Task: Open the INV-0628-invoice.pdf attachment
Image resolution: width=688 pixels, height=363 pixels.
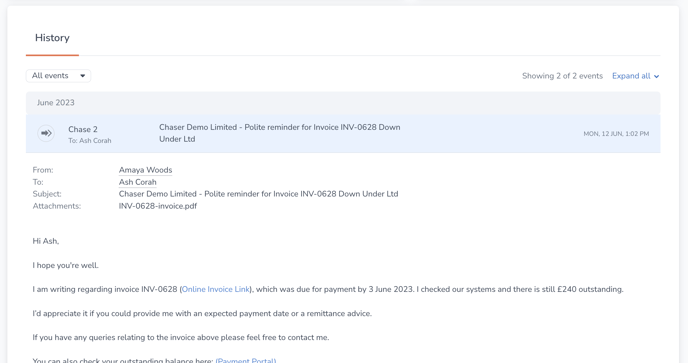Action: pos(158,206)
